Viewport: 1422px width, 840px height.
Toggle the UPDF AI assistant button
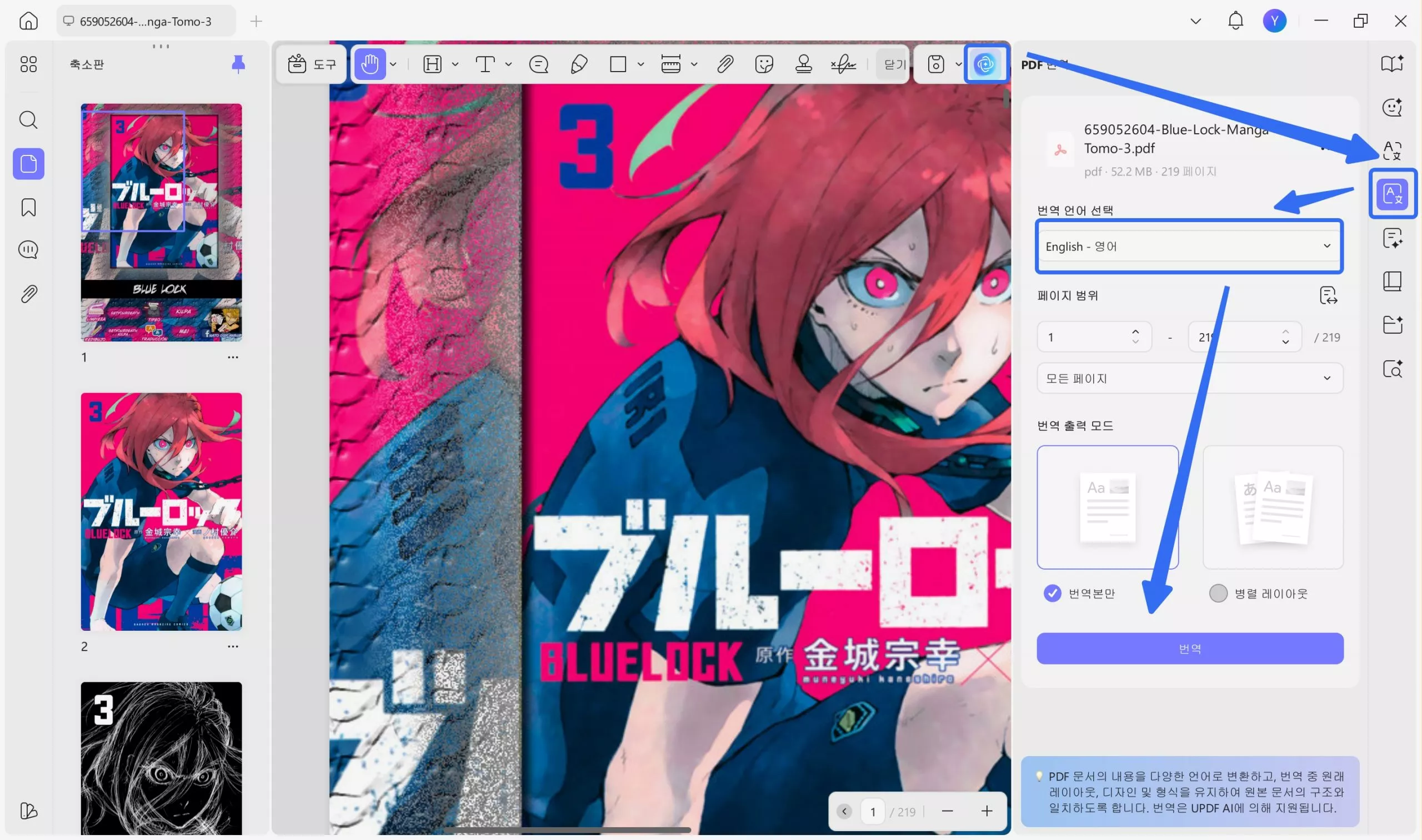tap(985, 64)
